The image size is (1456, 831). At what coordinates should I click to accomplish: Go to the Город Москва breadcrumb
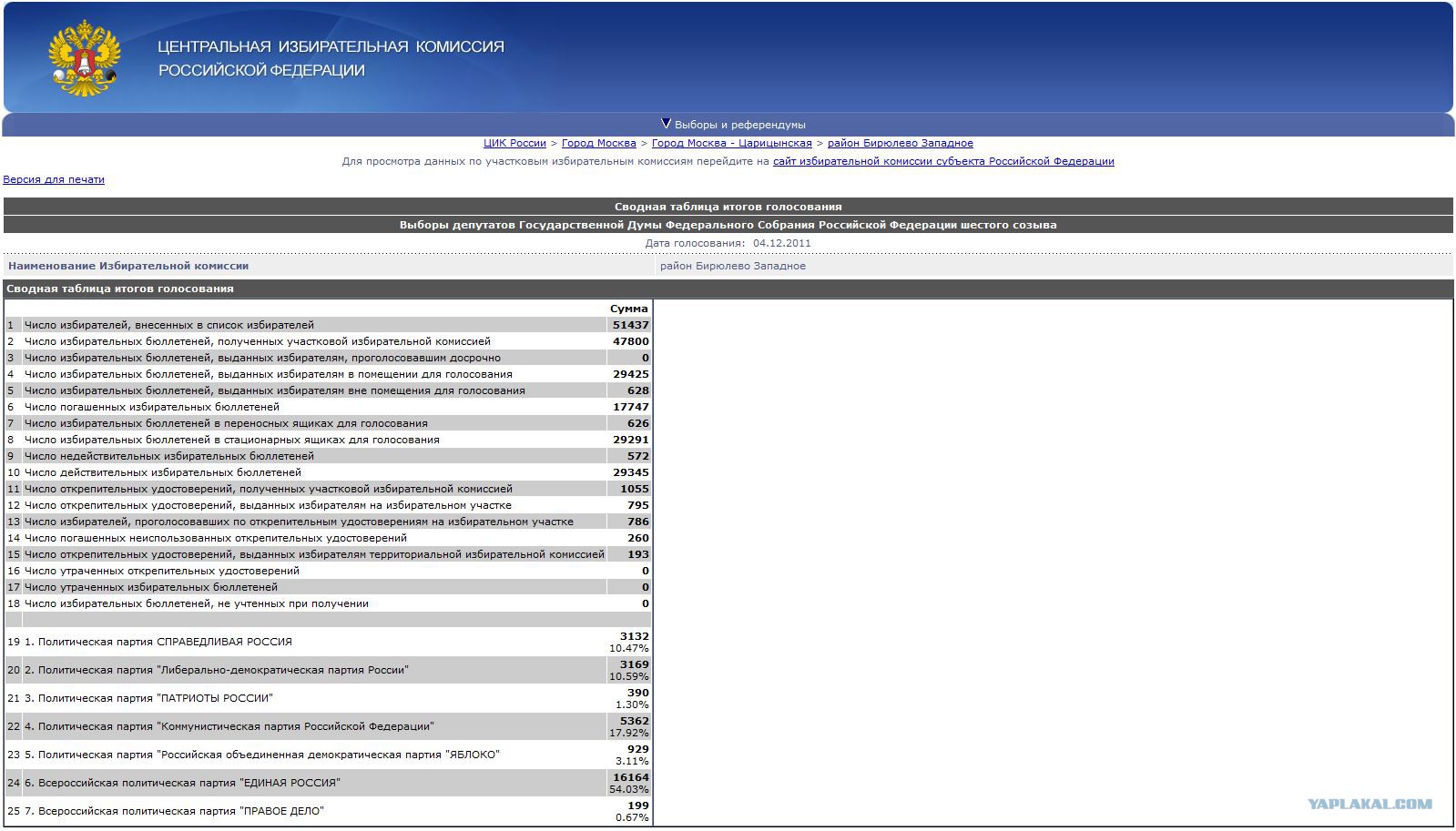598,143
